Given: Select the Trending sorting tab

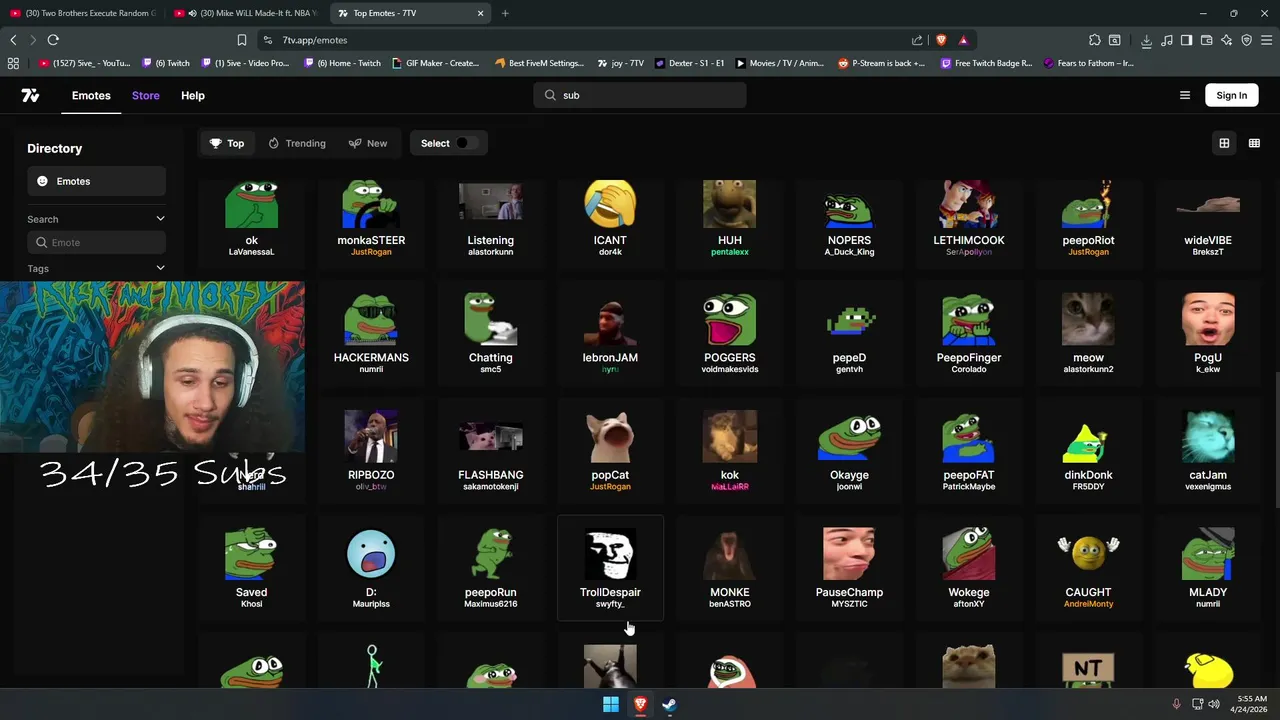Looking at the screenshot, I should click(x=297, y=143).
